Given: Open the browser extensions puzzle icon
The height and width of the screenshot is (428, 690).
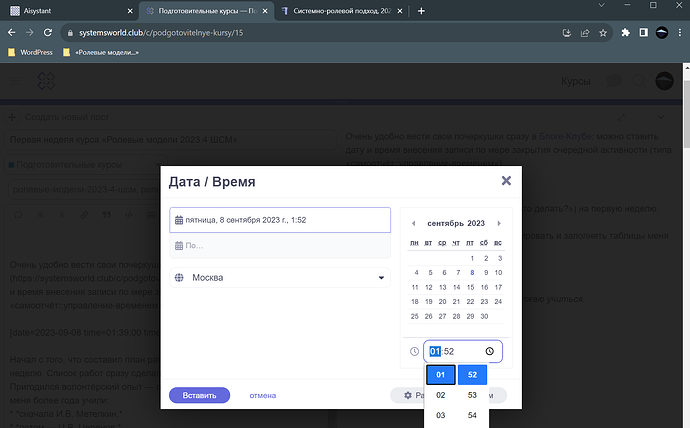Looking at the screenshot, I should pyautogui.click(x=625, y=32).
